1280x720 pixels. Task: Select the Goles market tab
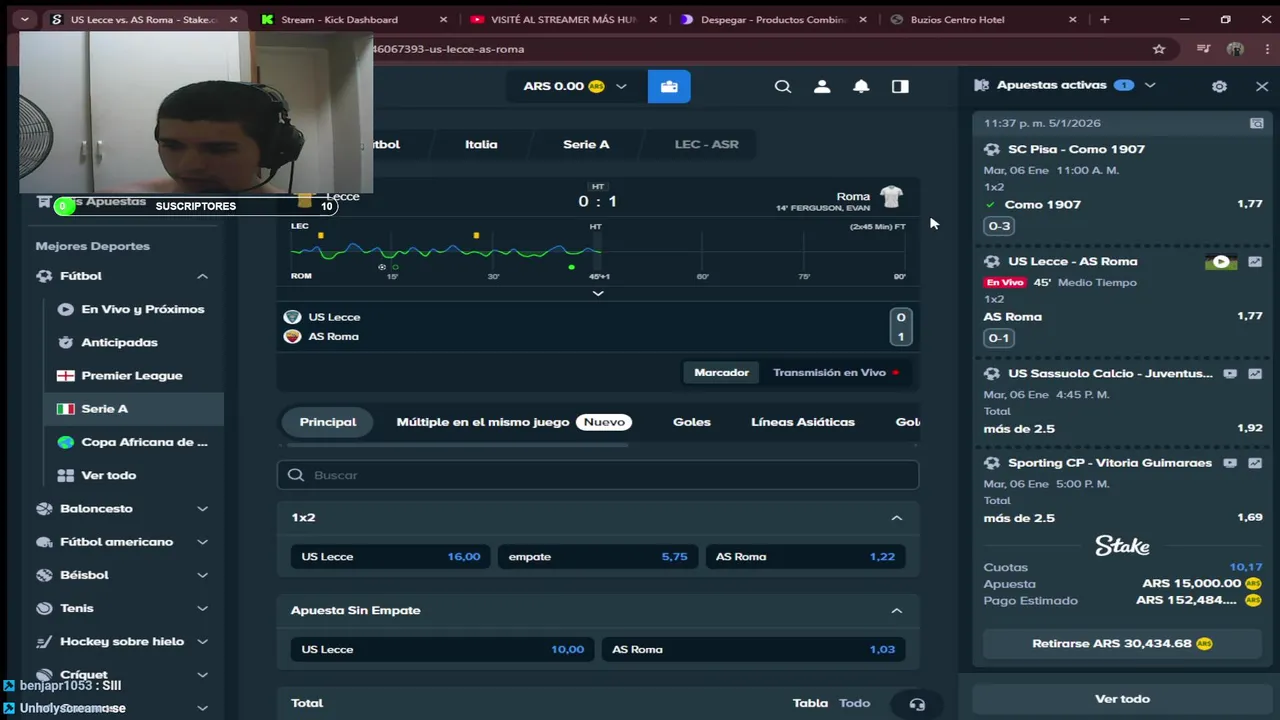point(692,422)
